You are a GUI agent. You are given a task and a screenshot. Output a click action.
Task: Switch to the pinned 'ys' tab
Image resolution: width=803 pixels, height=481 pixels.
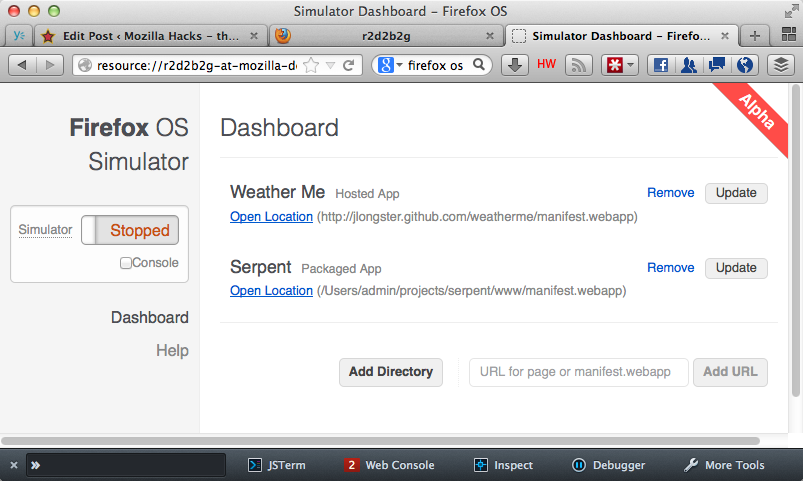pos(19,36)
